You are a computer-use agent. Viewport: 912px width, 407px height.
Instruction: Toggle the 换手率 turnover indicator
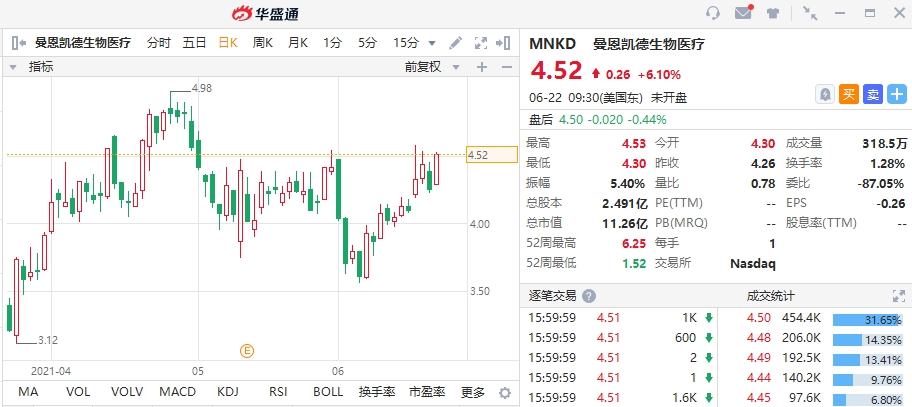(377, 392)
